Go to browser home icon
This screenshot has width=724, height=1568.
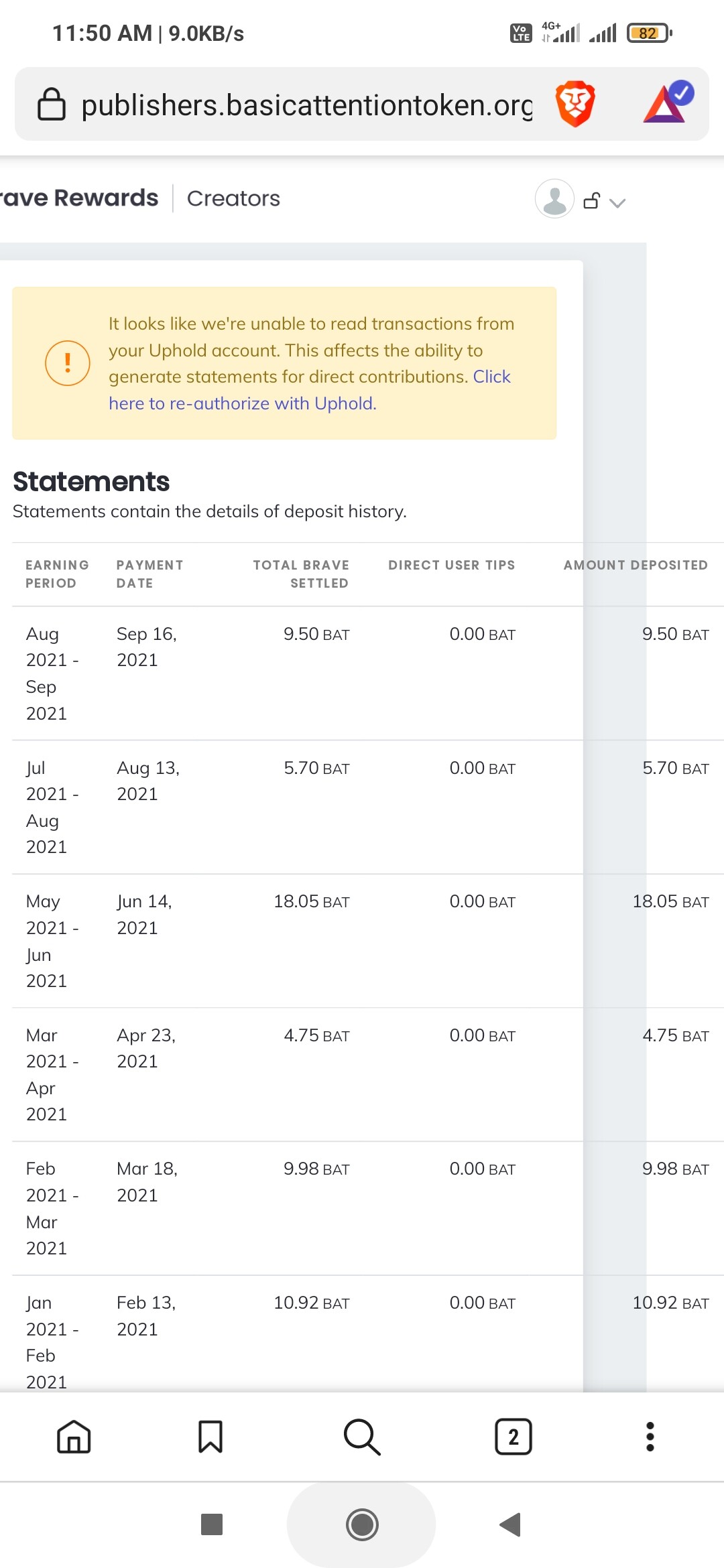point(74,1437)
